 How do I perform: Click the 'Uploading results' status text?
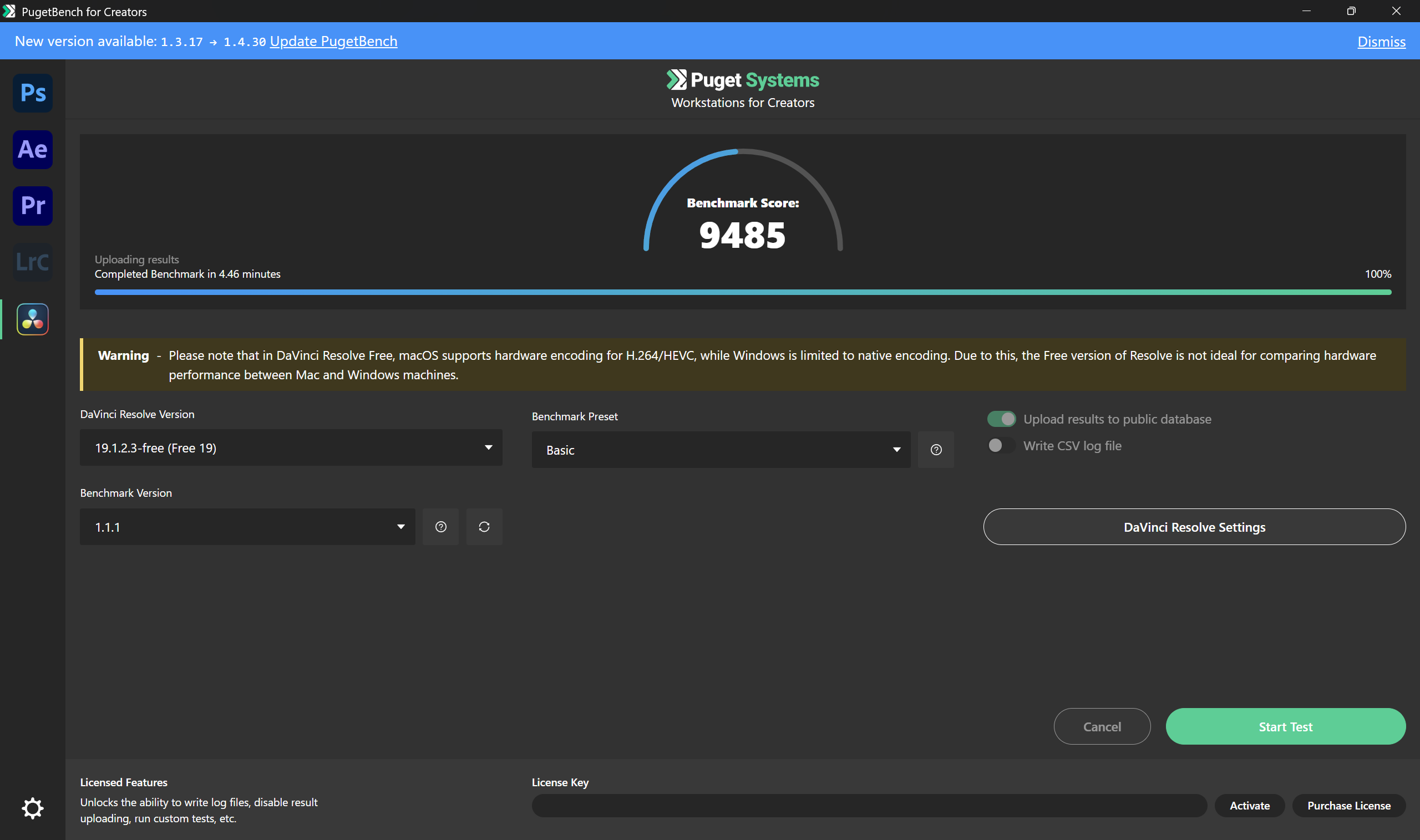(x=137, y=259)
